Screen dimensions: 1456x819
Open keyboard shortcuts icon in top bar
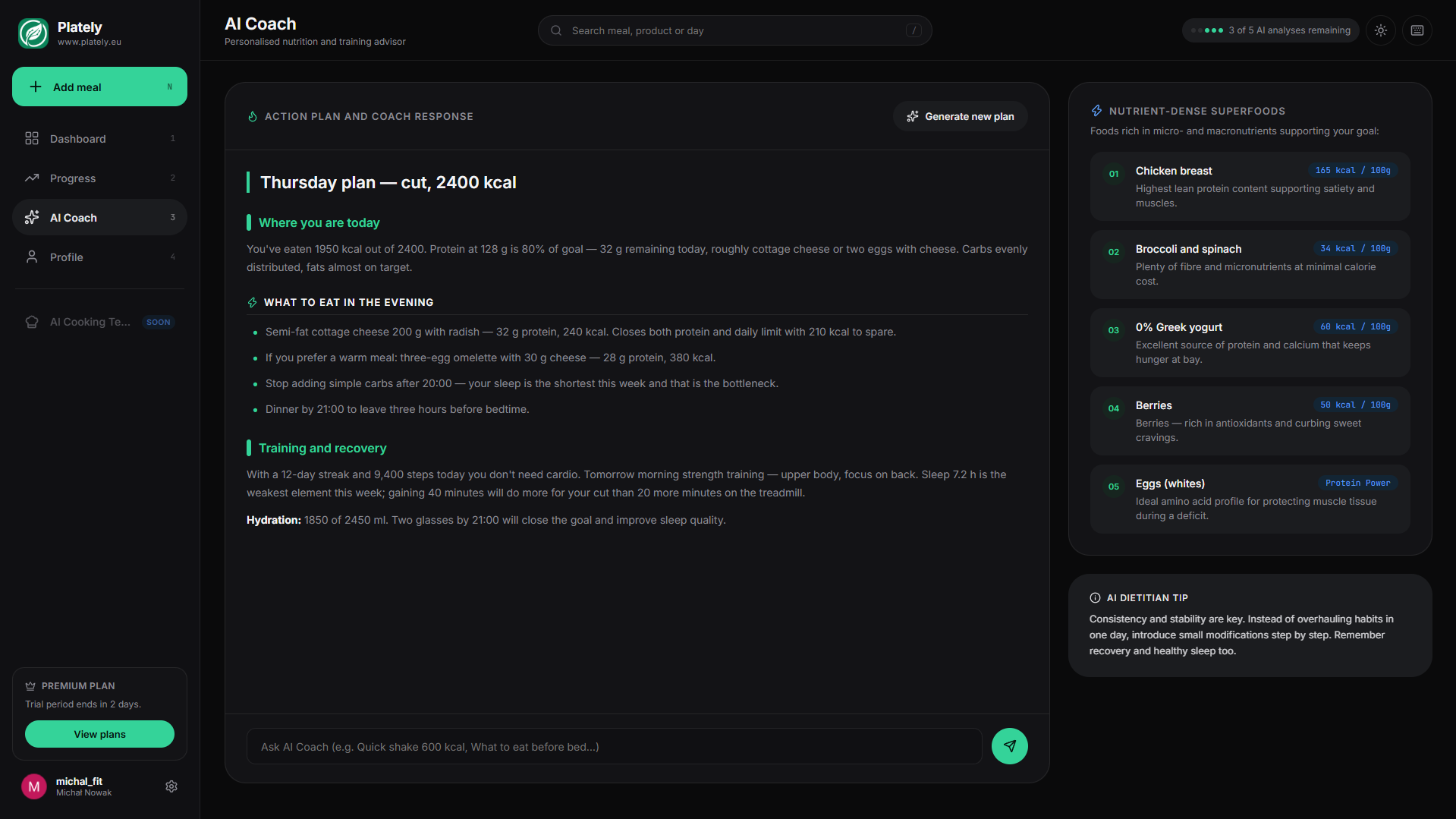[x=1417, y=30]
